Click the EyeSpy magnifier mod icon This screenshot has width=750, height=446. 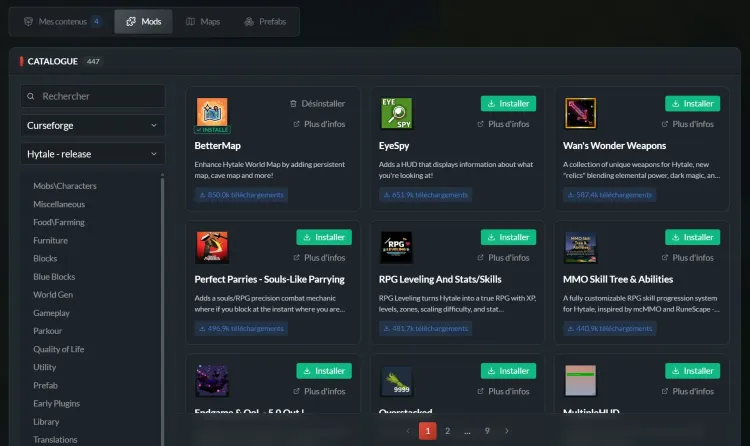[396, 113]
